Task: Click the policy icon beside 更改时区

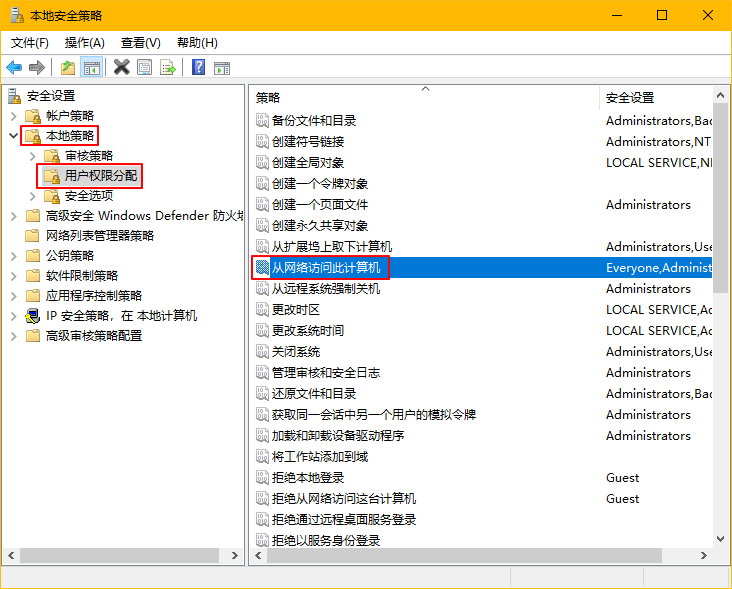Action: tap(262, 309)
